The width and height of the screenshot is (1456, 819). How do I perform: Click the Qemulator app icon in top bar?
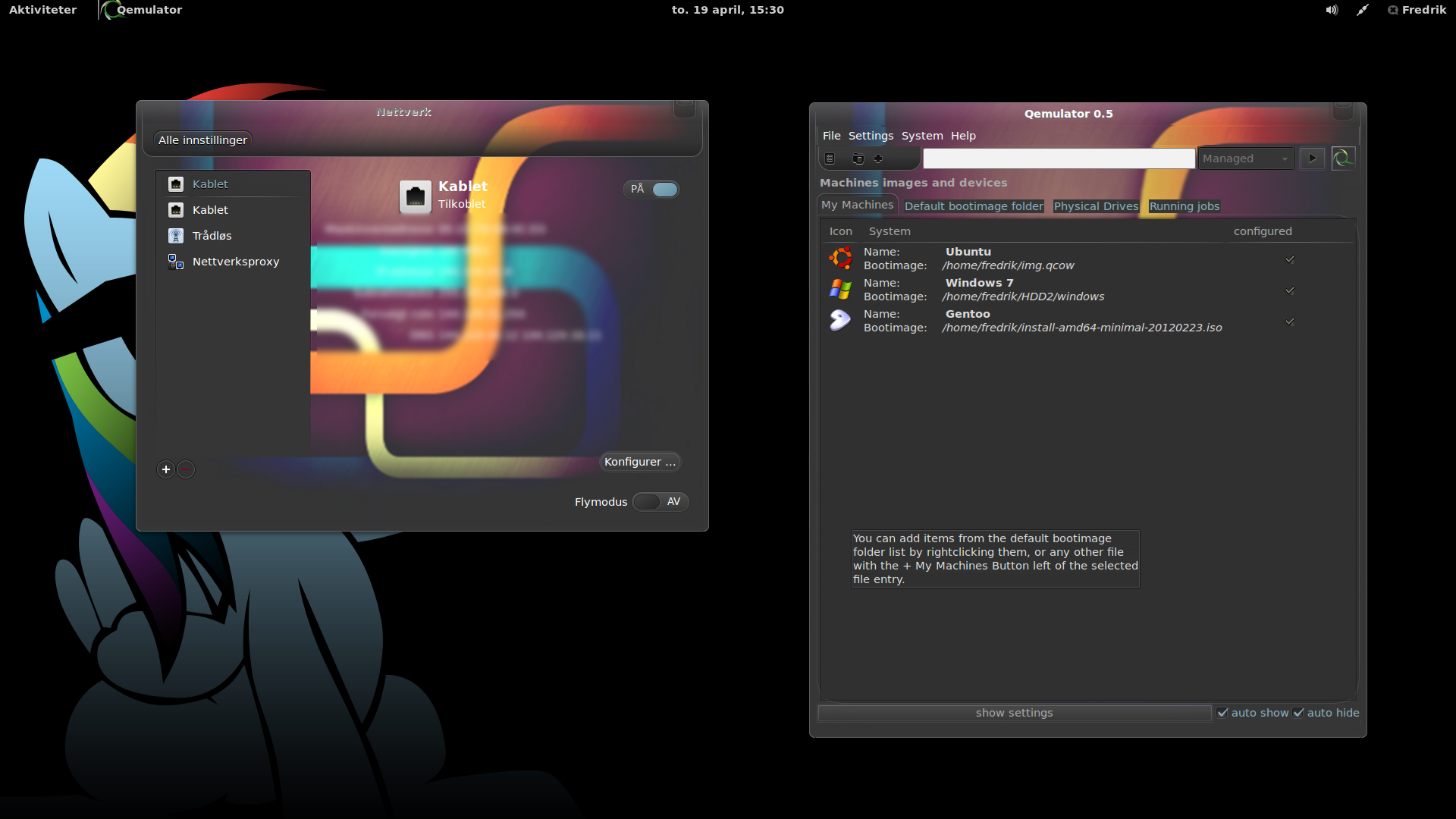(111, 10)
